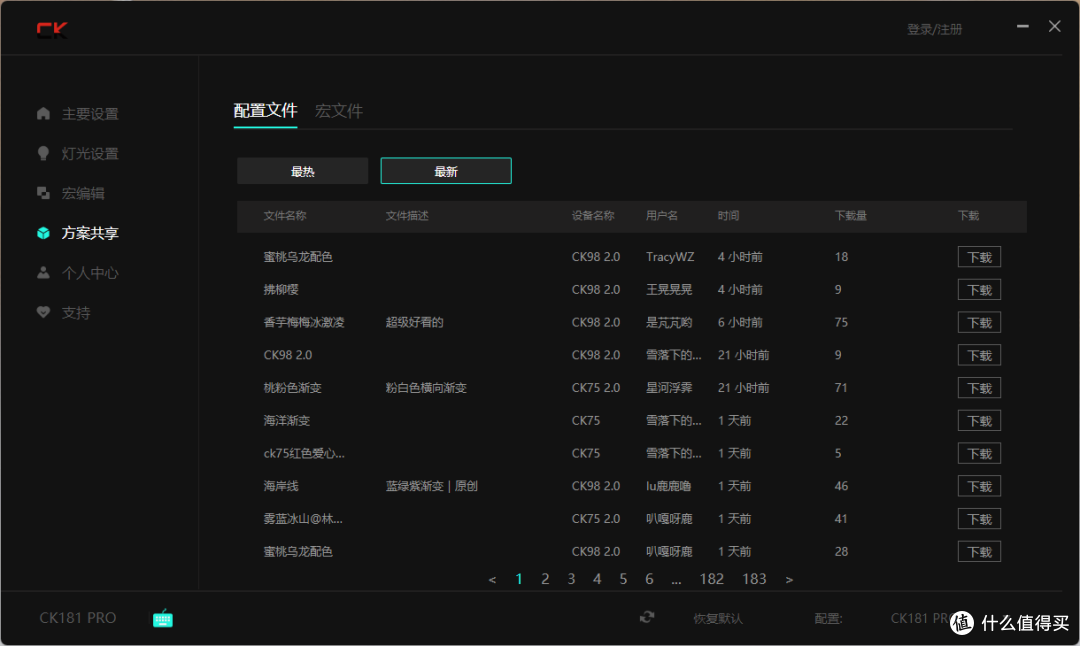Select page 1 in pagination
This screenshot has width=1080, height=646.
coord(519,579)
